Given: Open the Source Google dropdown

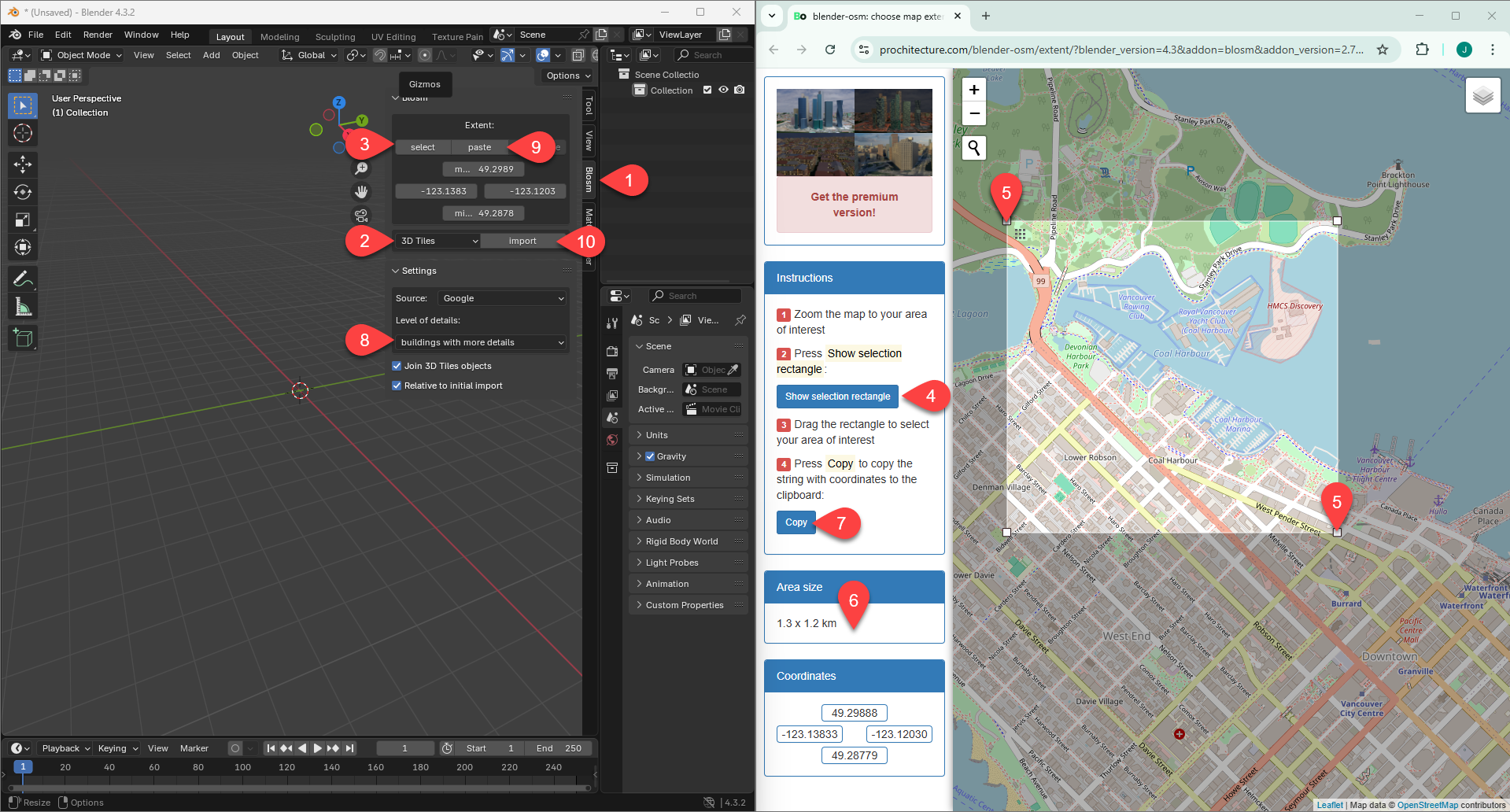Looking at the screenshot, I should tap(502, 298).
